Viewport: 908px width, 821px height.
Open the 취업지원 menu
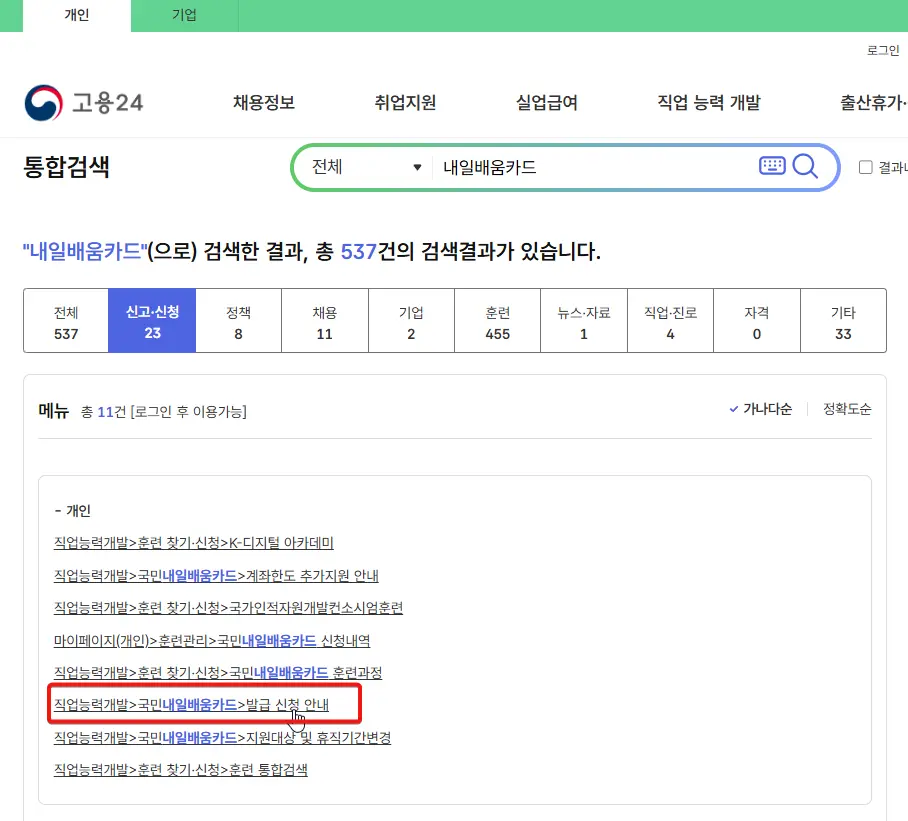[x=405, y=102]
